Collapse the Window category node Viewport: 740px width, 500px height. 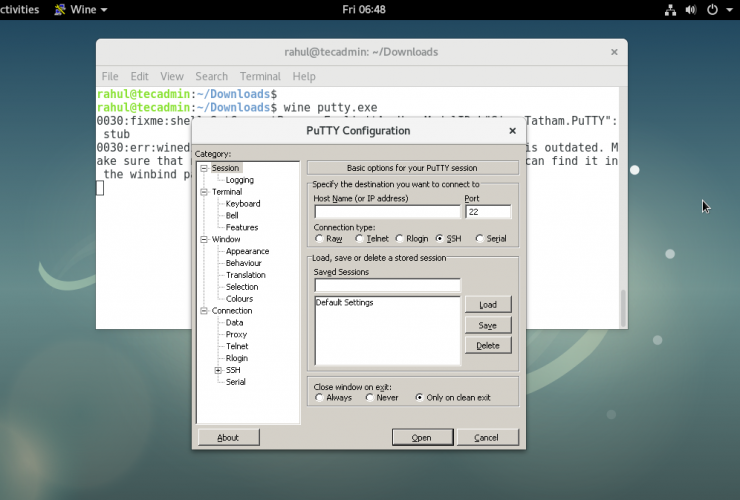204,240
